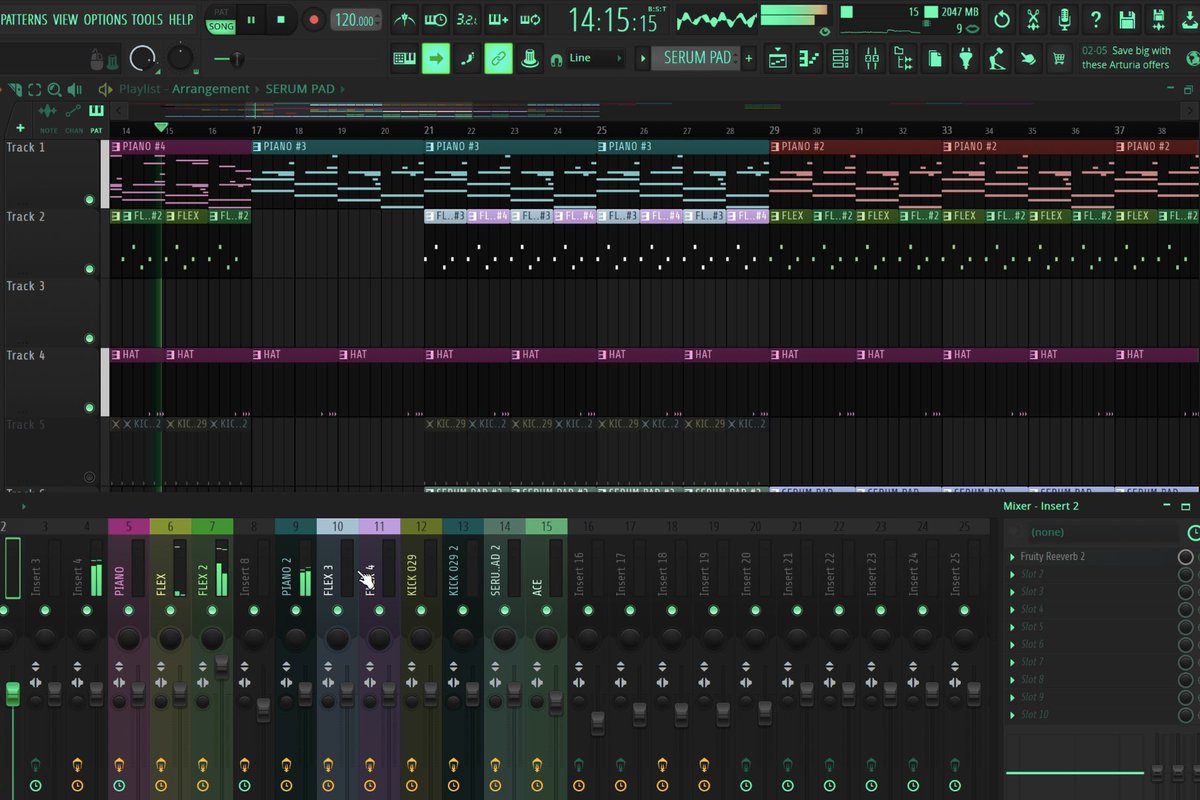
Task: Mute Track 1 using its green dot
Action: [x=90, y=199]
